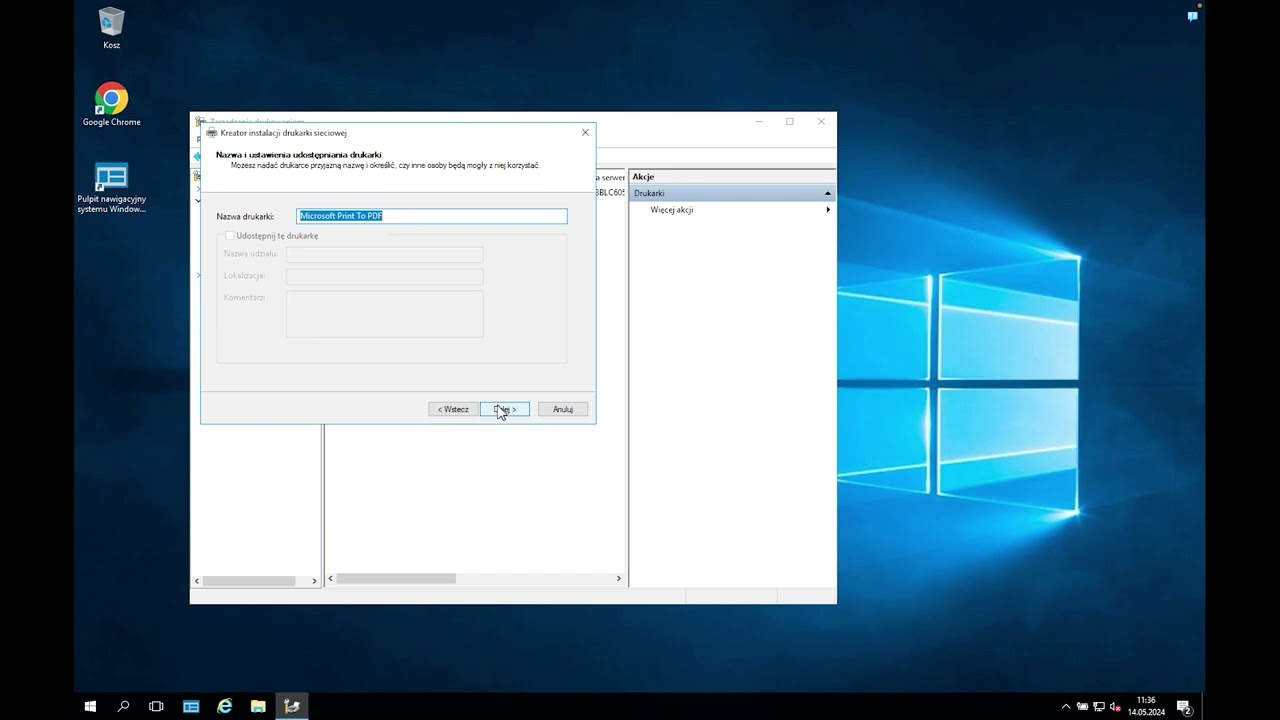The image size is (1280, 720).
Task: Click the Nazwa drukarki input field
Action: pos(432,216)
